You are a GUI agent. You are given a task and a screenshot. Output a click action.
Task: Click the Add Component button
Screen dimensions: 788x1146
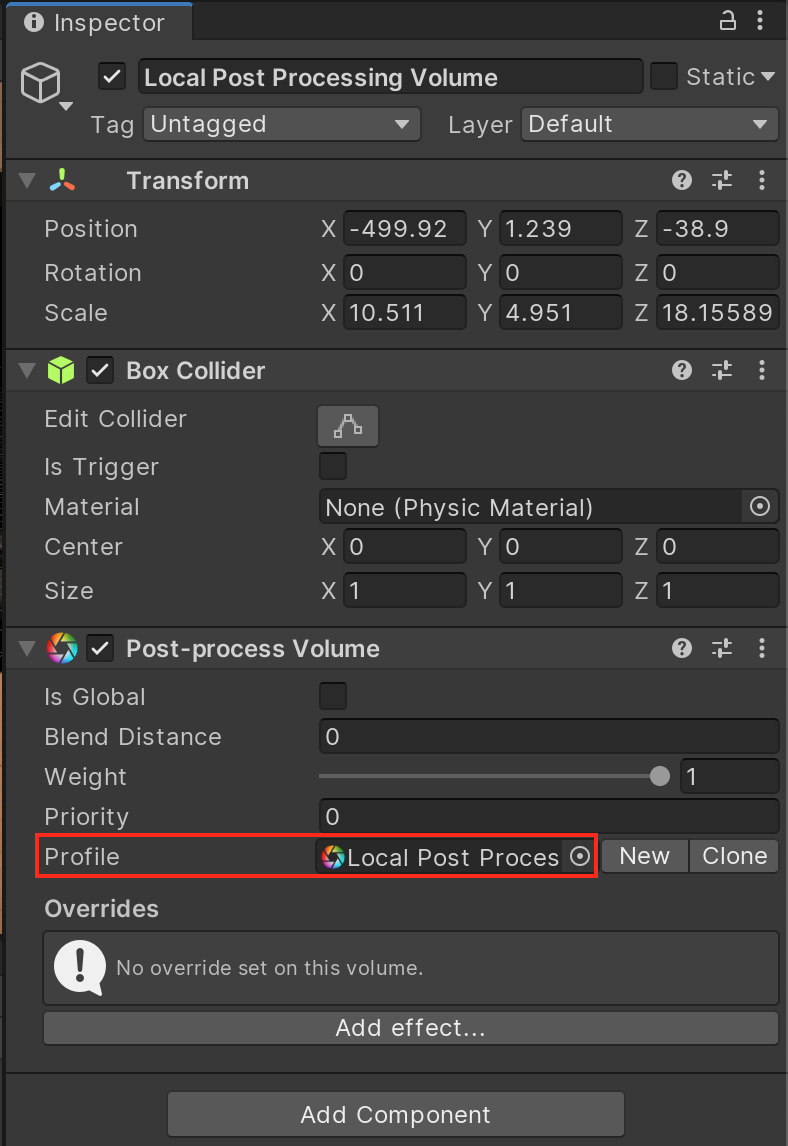(x=395, y=1114)
